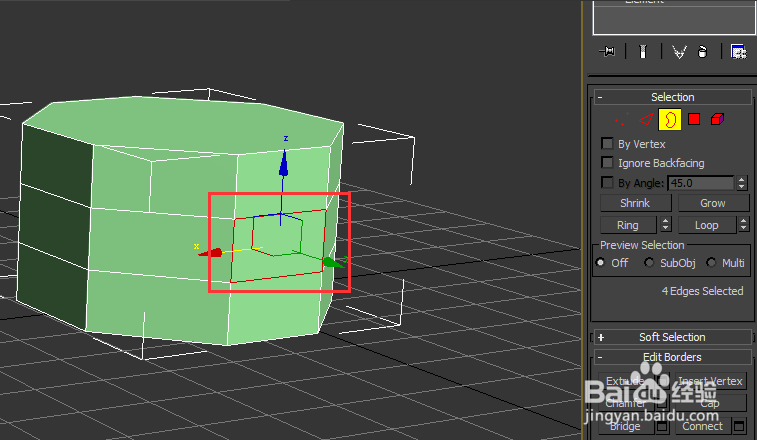This screenshot has width=757, height=440.
Task: Select Multi preview selection radio
Action: point(711,263)
